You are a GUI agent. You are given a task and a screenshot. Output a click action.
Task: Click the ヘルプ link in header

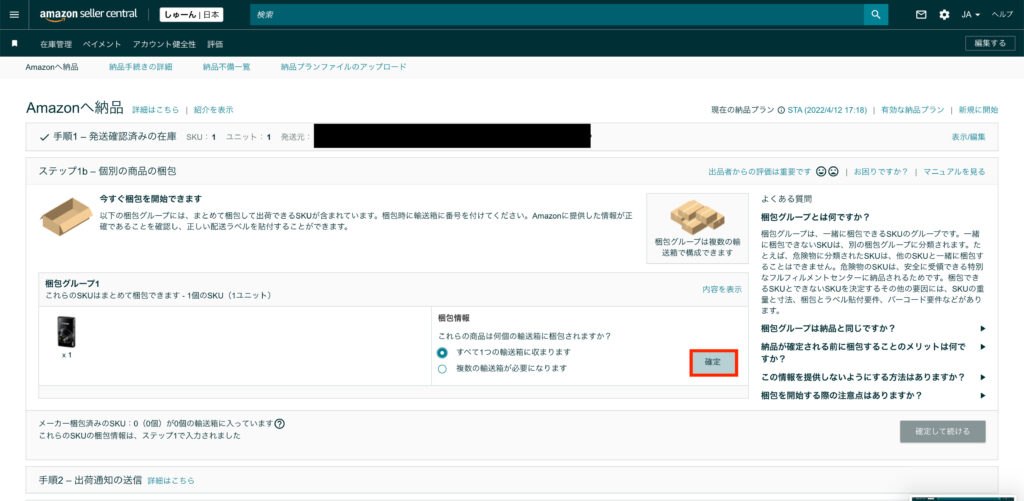point(1002,14)
